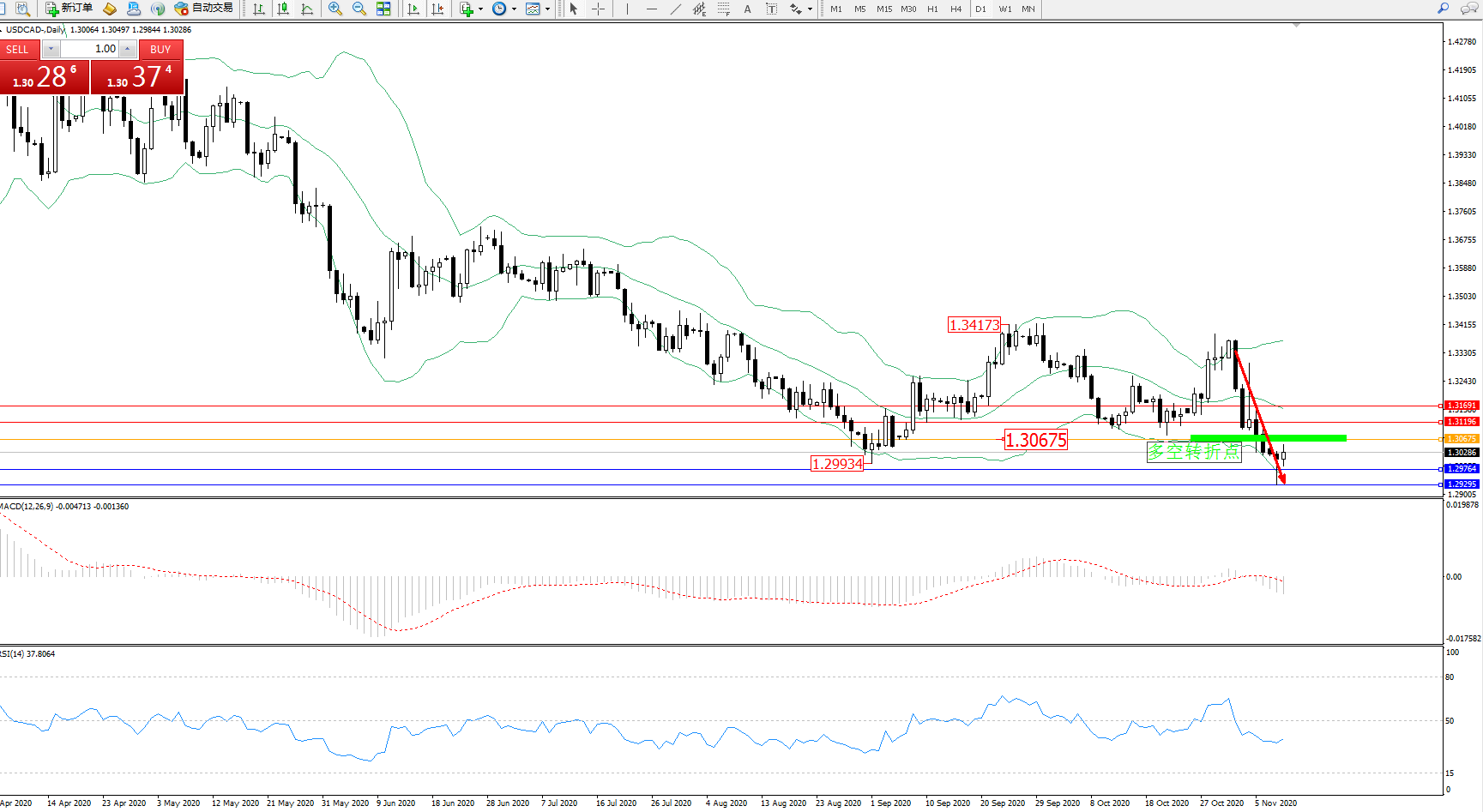The image size is (1483, 812).
Task: Increase lot volume with the up arrow
Action: pos(128,49)
